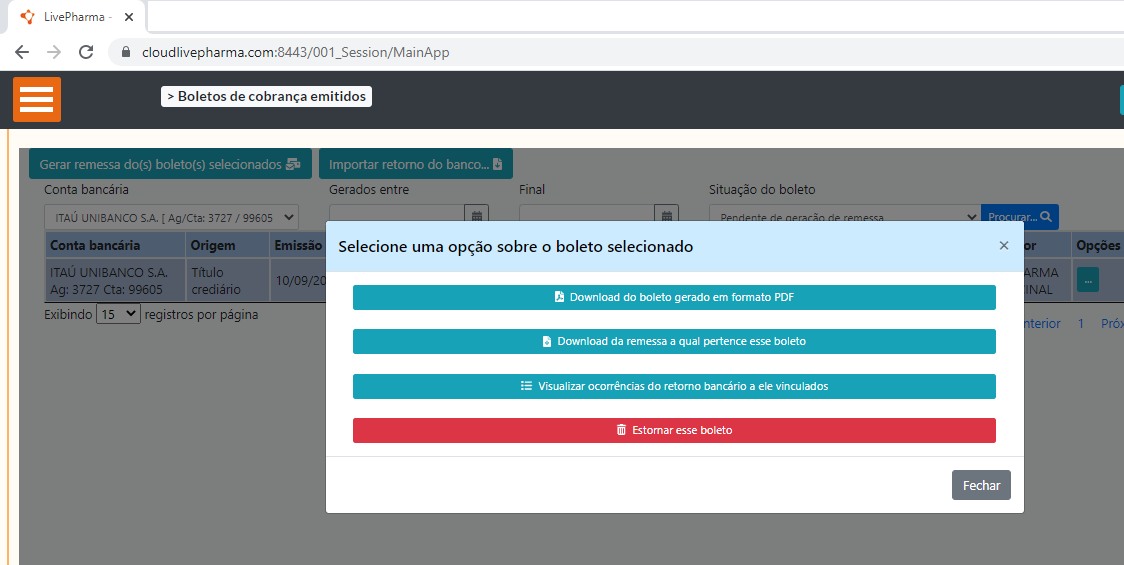Click the Fechar button
1124x565 pixels.
(x=981, y=485)
